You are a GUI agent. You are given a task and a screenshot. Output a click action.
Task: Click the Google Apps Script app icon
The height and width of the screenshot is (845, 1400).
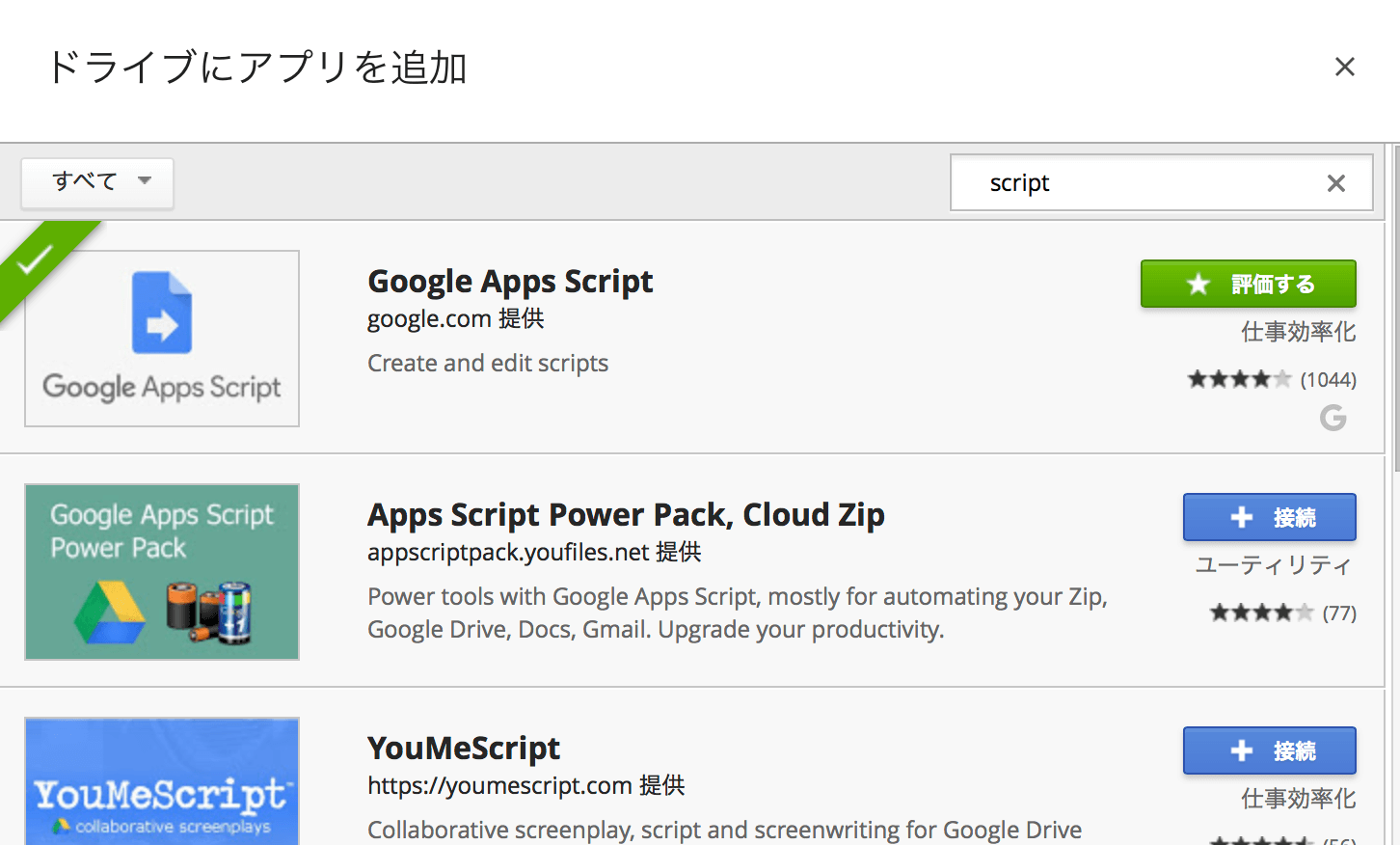pyautogui.click(x=161, y=338)
